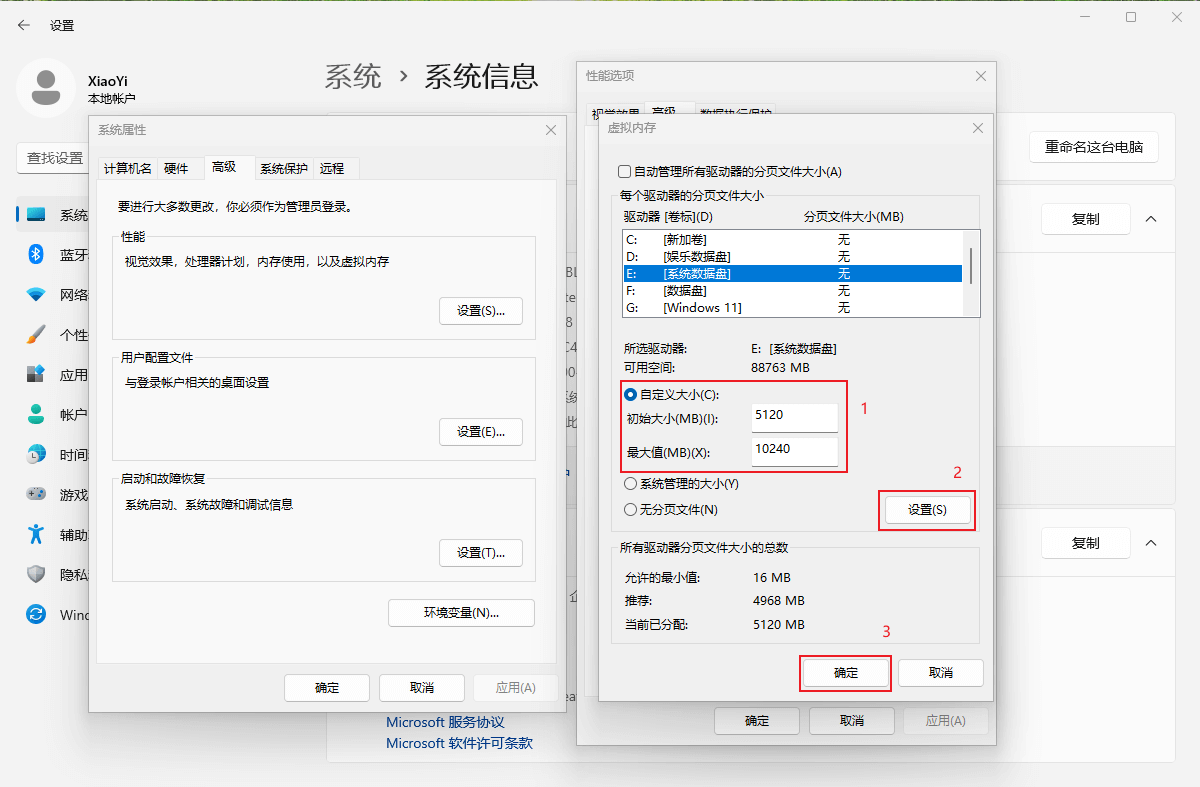Open the 游戏 settings icon
This screenshot has height=787, width=1200.
pyautogui.click(x=35, y=494)
